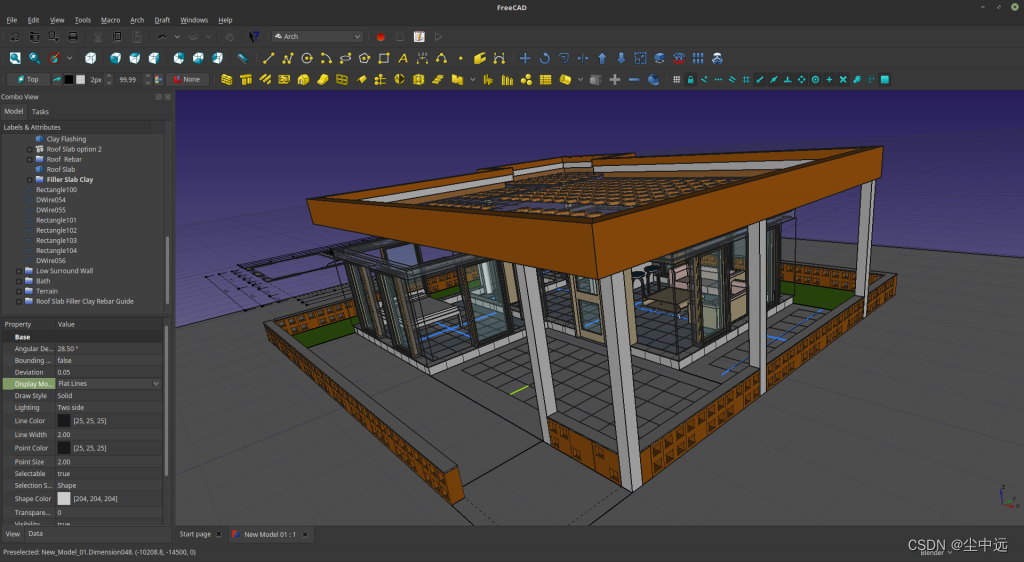Select the Draft Polyline wire tool
The width and height of the screenshot is (1024, 562).
tap(287, 58)
